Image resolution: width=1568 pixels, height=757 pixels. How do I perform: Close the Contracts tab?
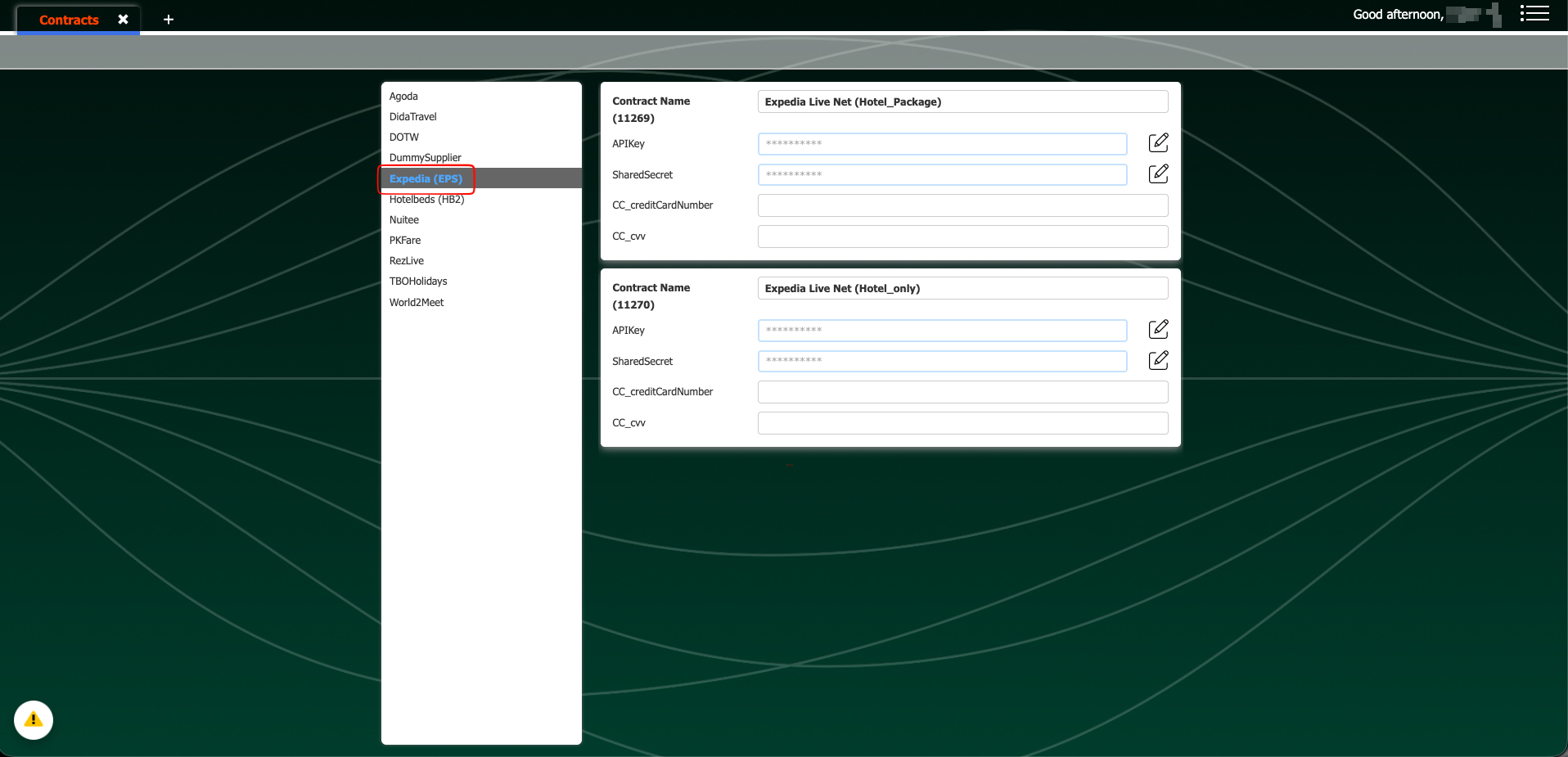(x=123, y=19)
